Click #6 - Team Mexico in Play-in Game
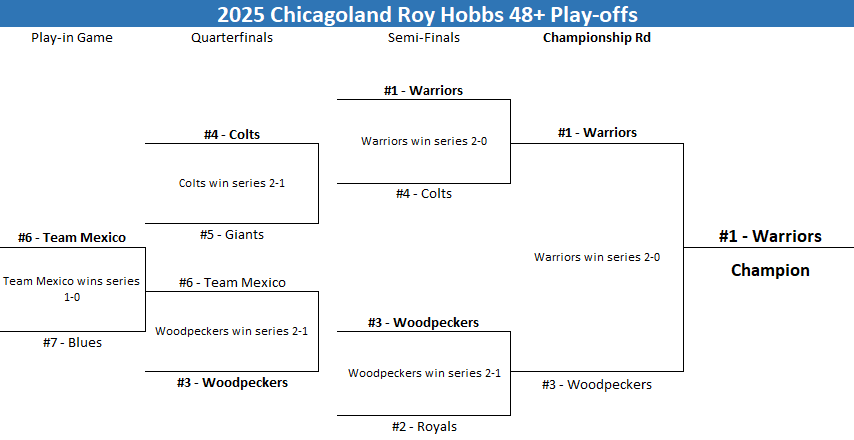Viewport: 854px width, 440px height. coord(72,238)
